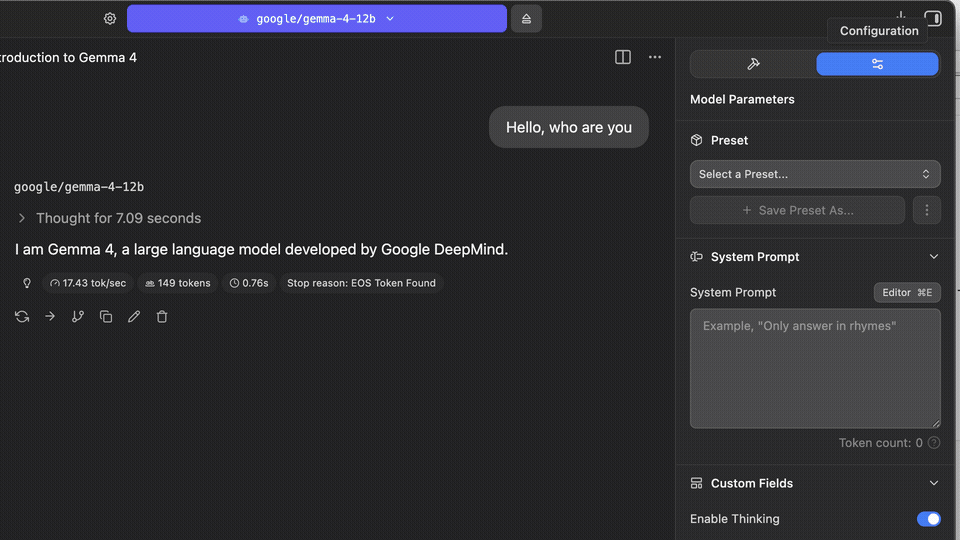Viewport: 960px width, 540px height.
Task: Regenerate the assistant response
Action: (22, 317)
